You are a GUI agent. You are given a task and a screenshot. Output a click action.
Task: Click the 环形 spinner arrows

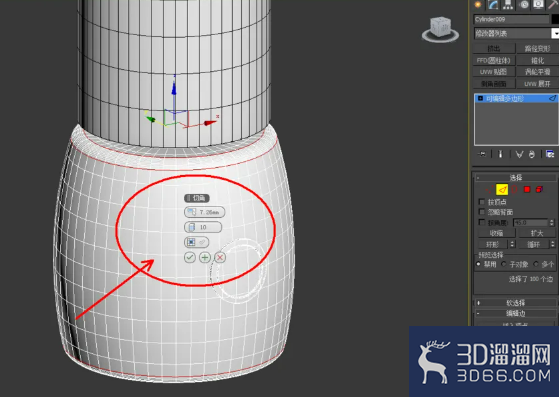512,244
